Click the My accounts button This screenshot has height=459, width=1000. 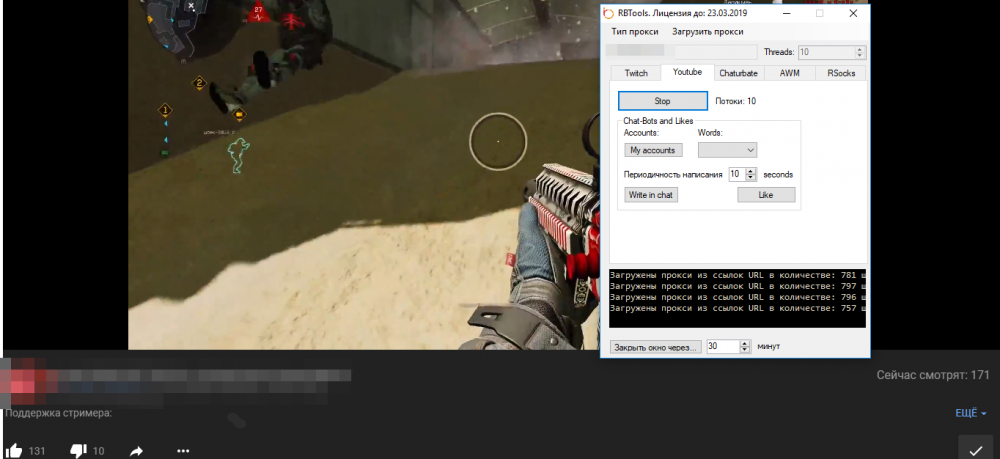pyautogui.click(x=653, y=150)
